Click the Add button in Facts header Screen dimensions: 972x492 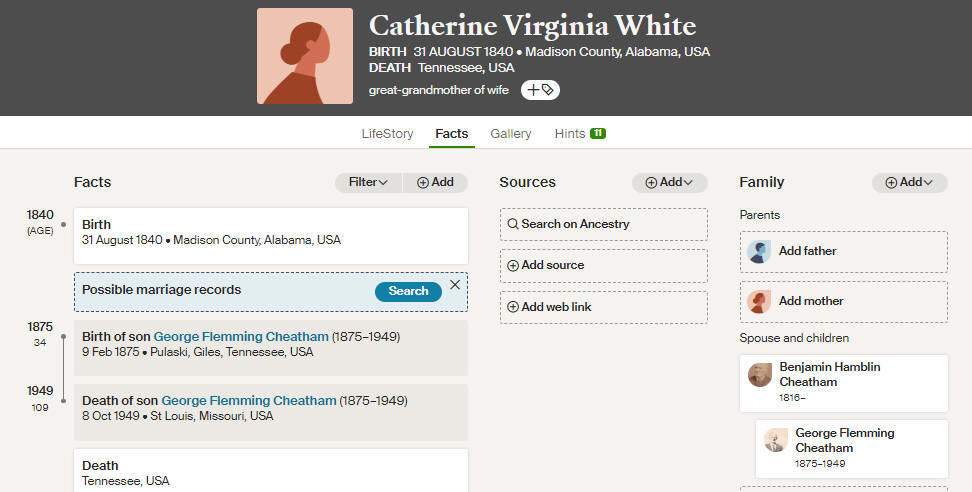tap(435, 182)
